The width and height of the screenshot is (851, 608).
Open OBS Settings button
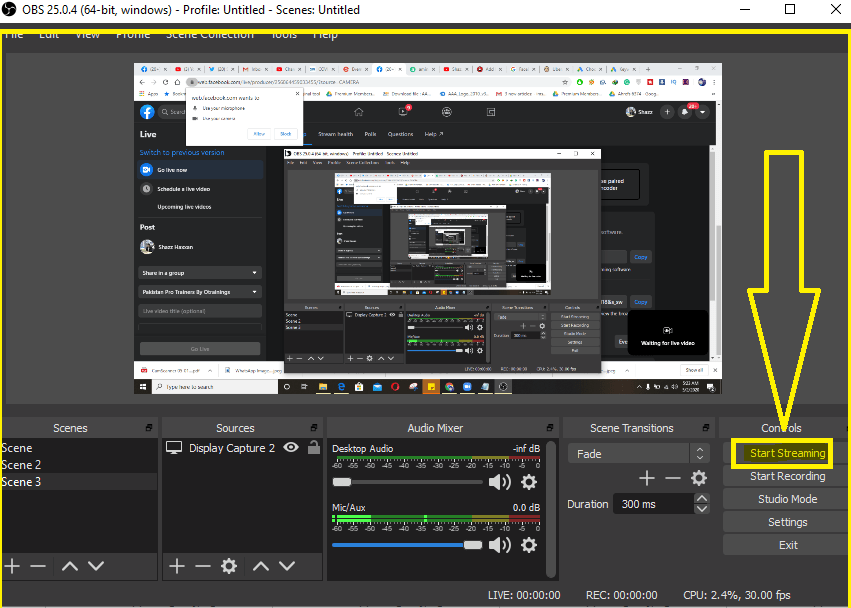point(787,522)
